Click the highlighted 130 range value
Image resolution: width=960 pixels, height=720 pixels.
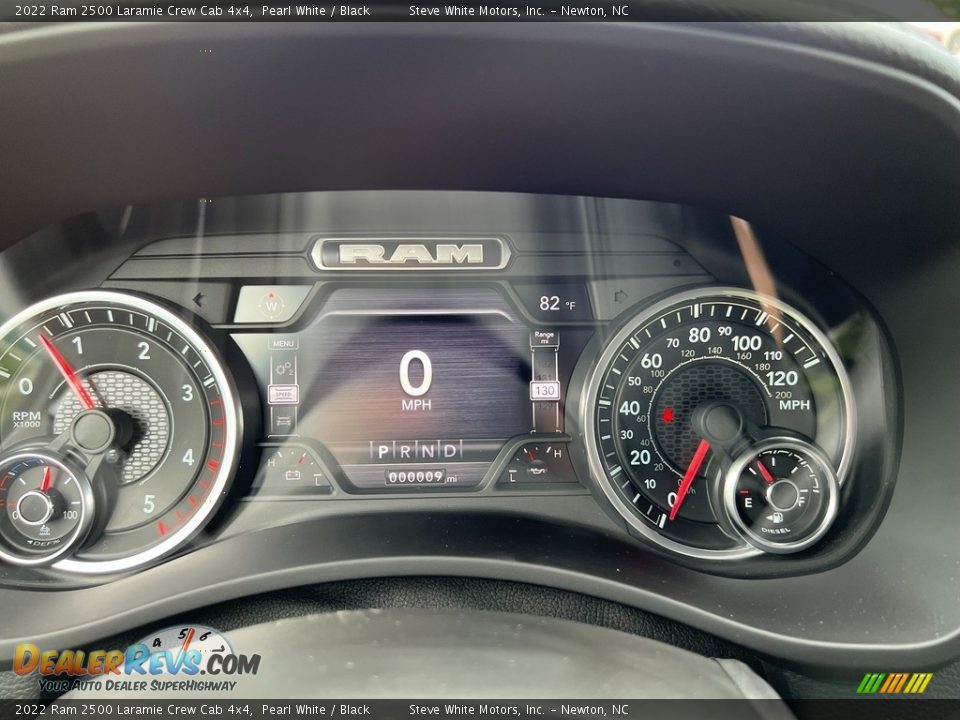(544, 390)
